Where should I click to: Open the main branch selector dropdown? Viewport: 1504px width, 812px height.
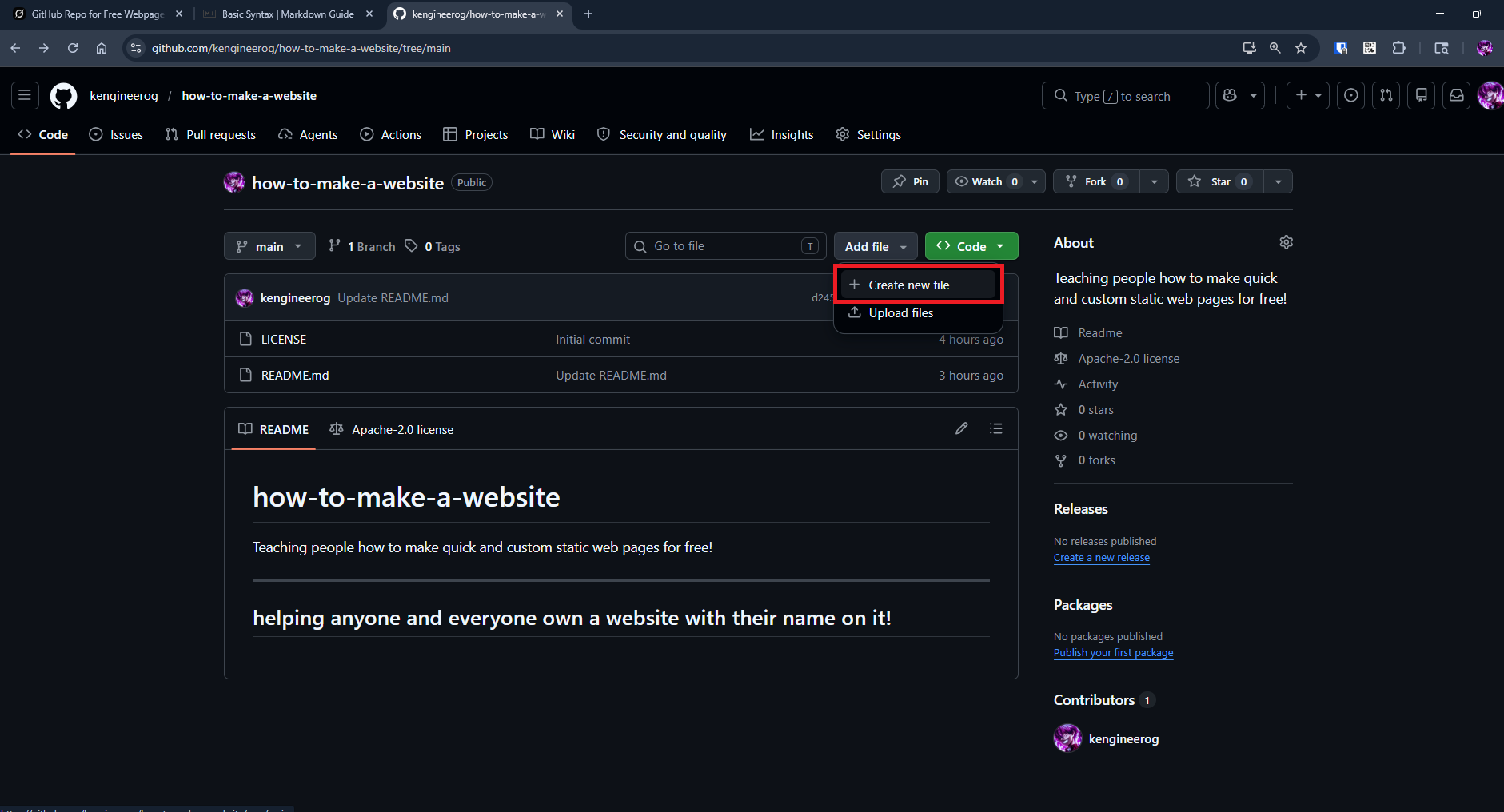pos(269,246)
